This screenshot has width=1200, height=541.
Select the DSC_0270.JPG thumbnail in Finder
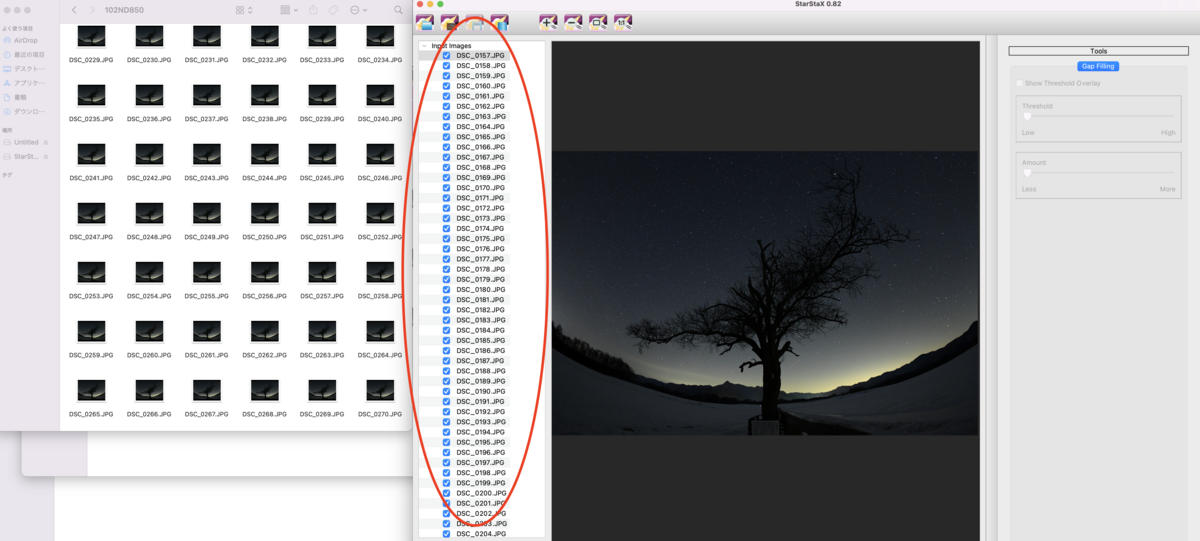tap(380, 390)
